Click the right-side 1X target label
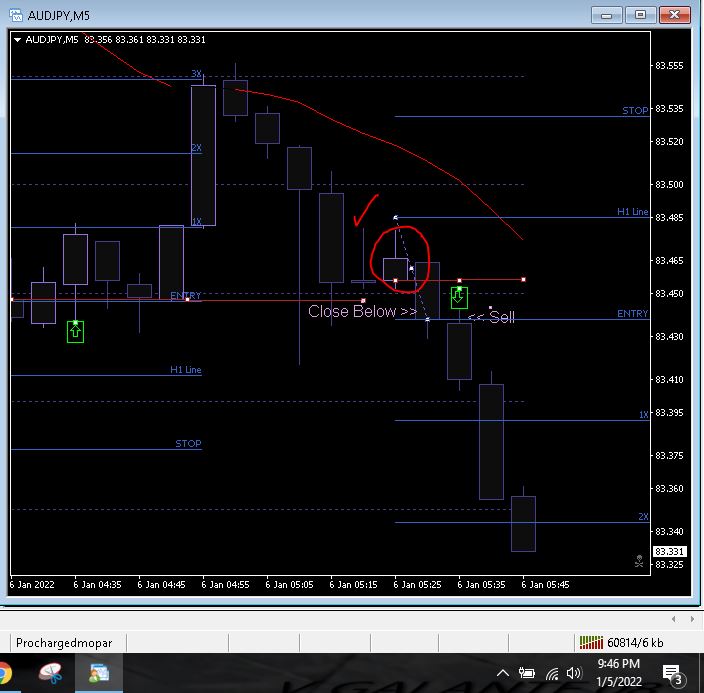The height and width of the screenshot is (693, 704). pos(643,415)
